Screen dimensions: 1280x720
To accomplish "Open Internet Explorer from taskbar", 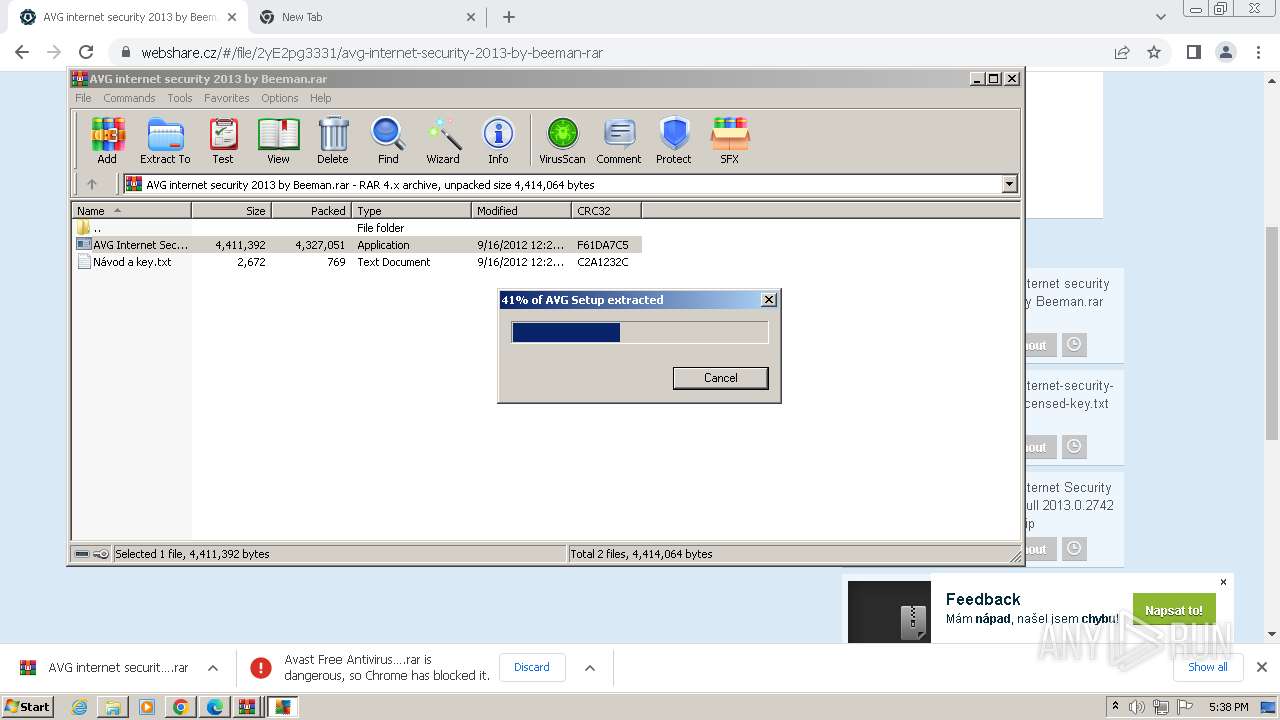I will coord(79,707).
